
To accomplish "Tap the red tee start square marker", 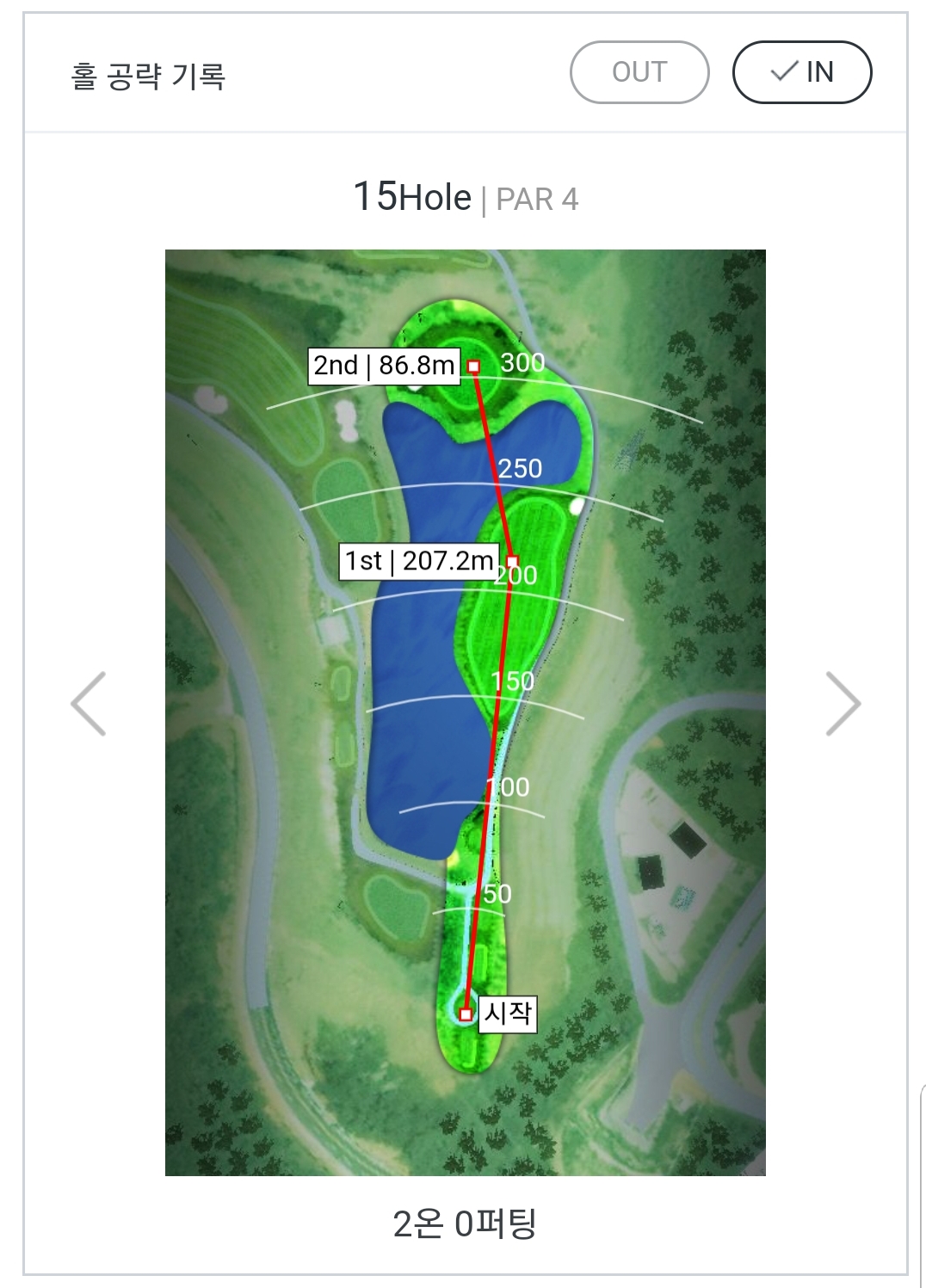I will click(x=466, y=1014).
